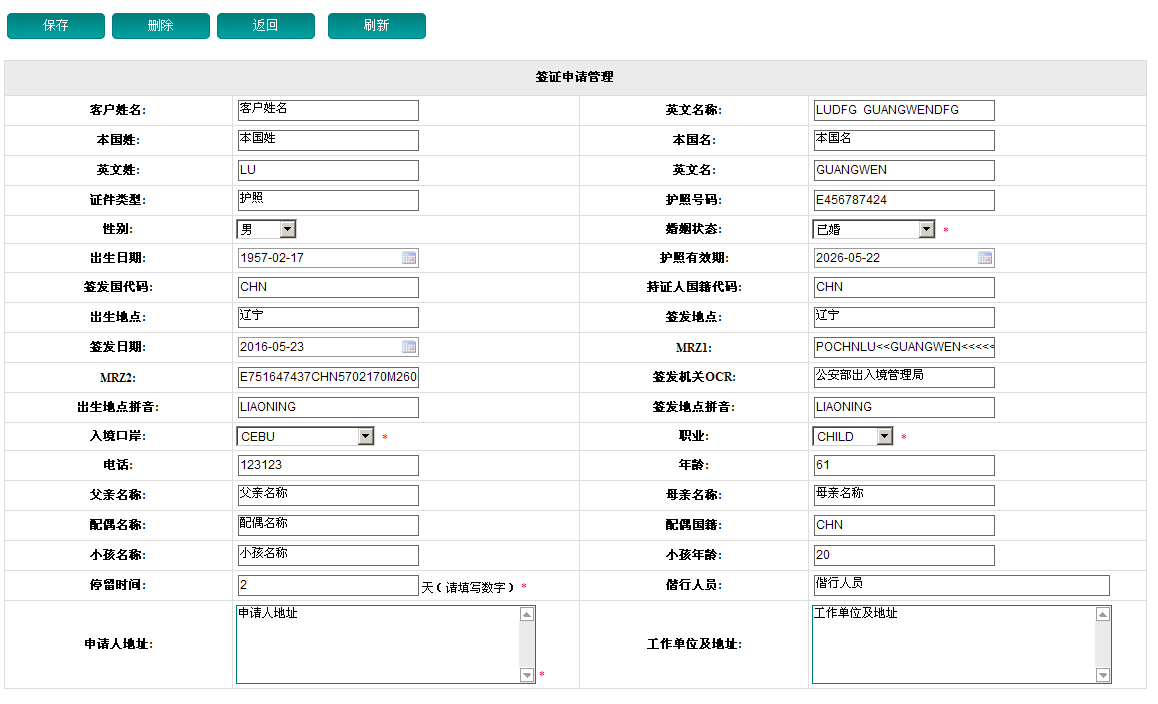This screenshot has width=1158, height=704.
Task: Click into the 电话 input field
Action: 328,465
